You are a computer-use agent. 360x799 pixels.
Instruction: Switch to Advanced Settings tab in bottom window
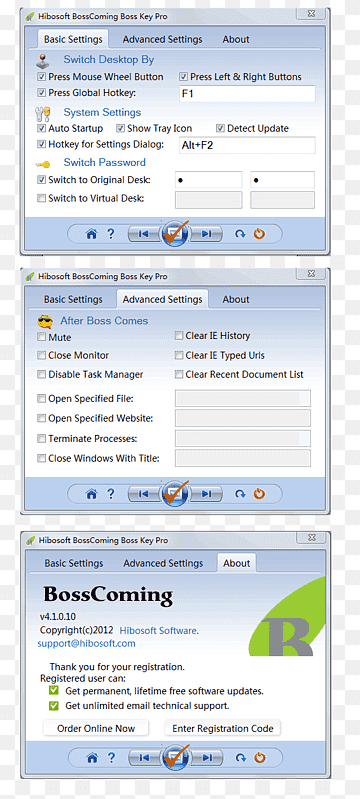coord(163,563)
